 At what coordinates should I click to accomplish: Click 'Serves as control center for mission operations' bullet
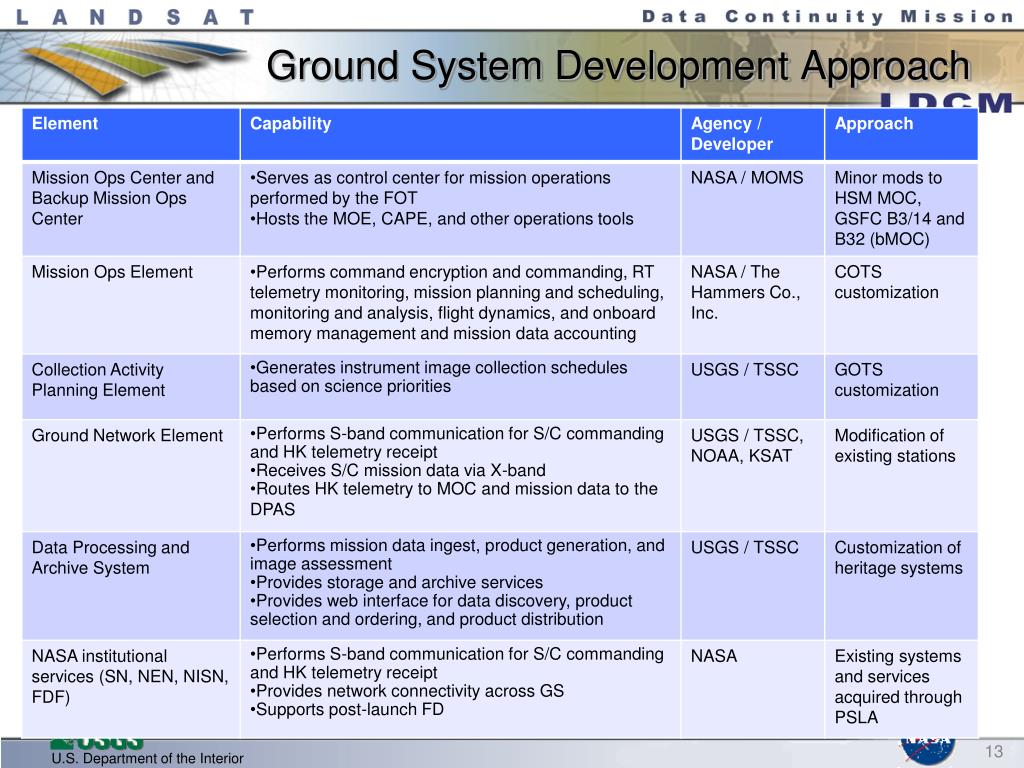coord(430,188)
